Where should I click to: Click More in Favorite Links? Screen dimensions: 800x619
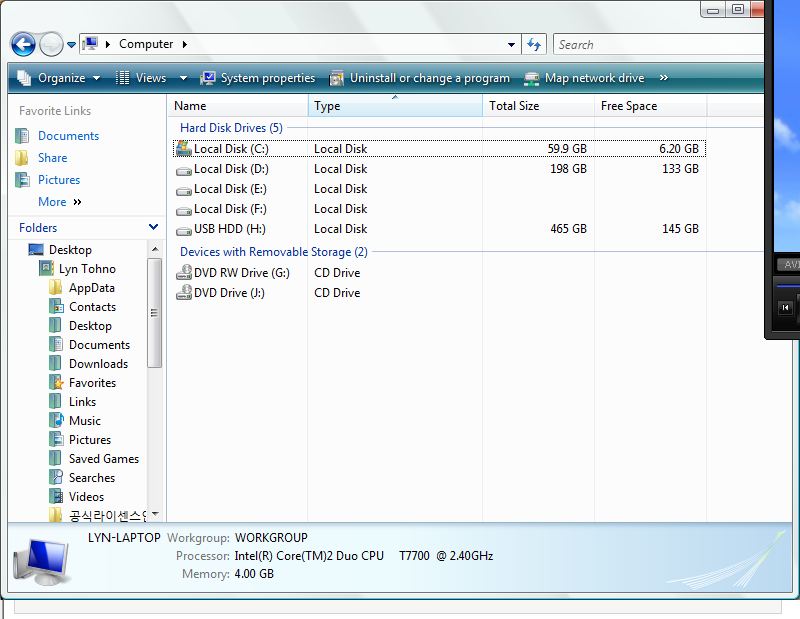pos(52,202)
